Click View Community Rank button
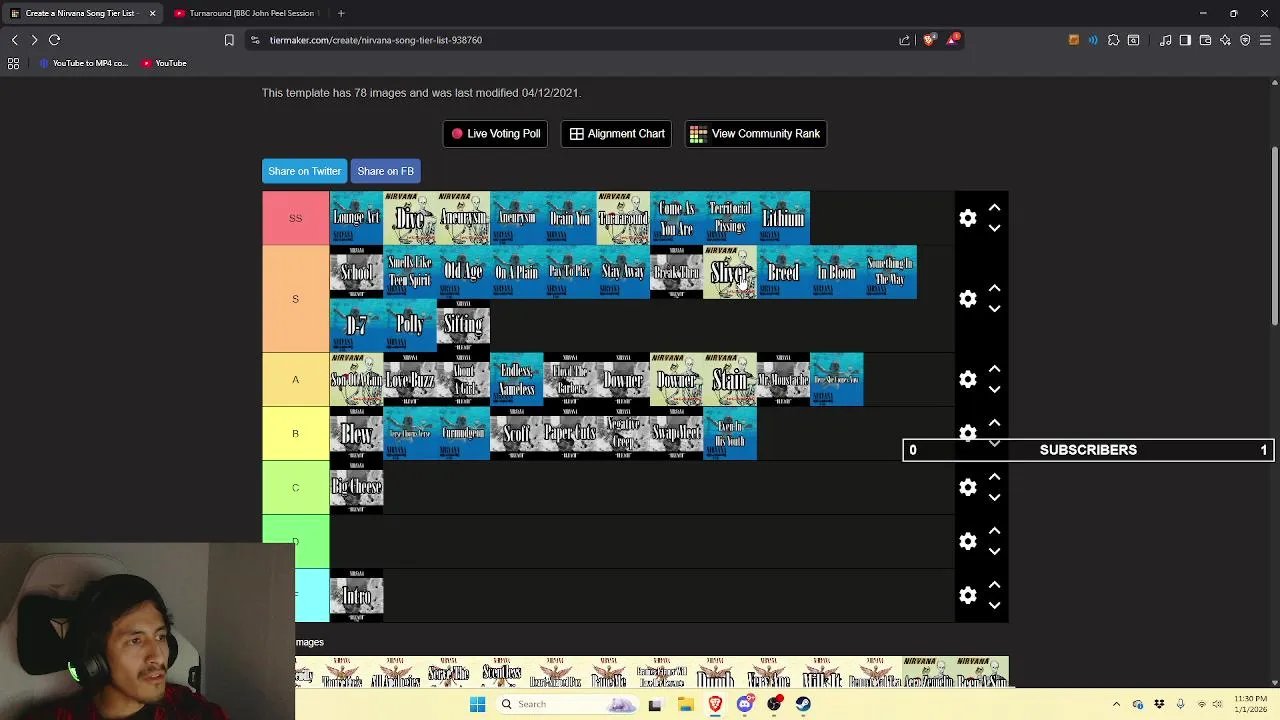The height and width of the screenshot is (720, 1280). click(x=755, y=134)
